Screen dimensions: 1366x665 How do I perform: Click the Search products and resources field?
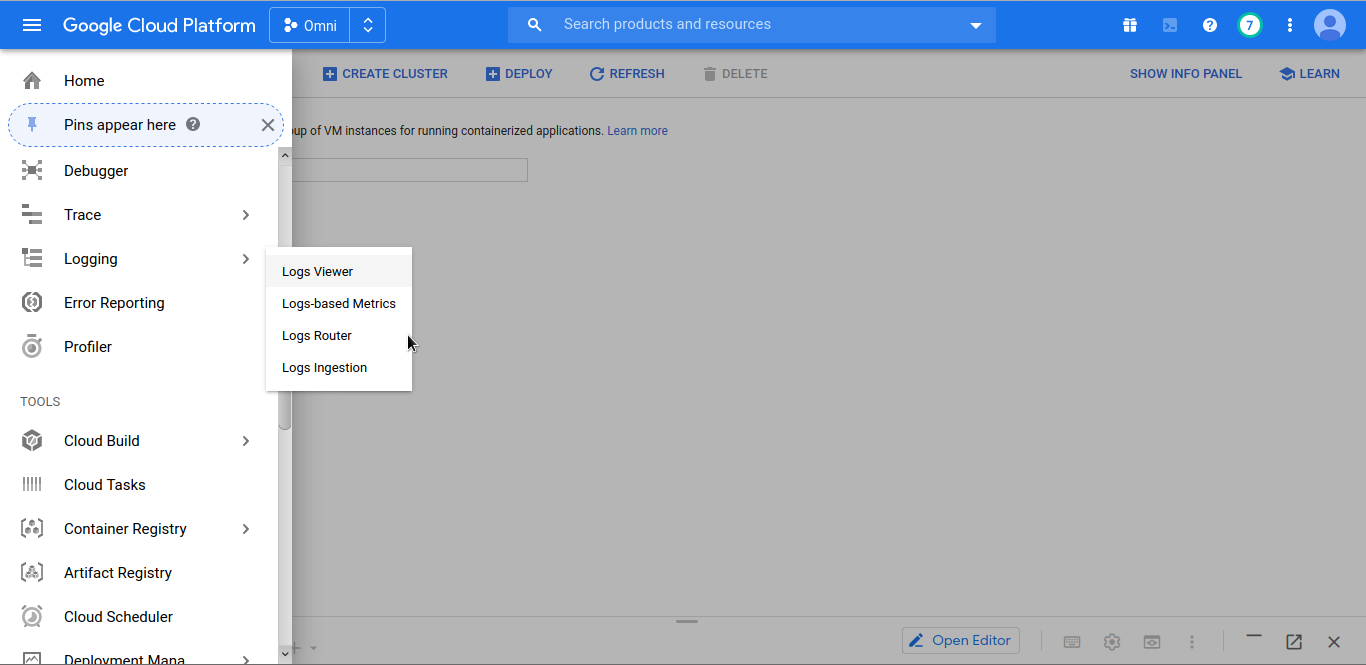click(x=752, y=25)
